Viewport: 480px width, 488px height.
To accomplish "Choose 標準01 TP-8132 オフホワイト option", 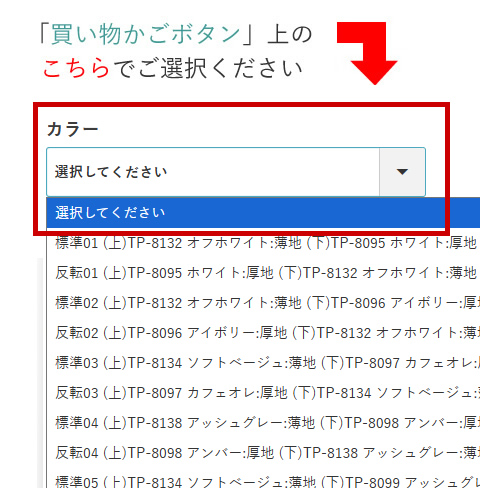I will tap(263, 243).
